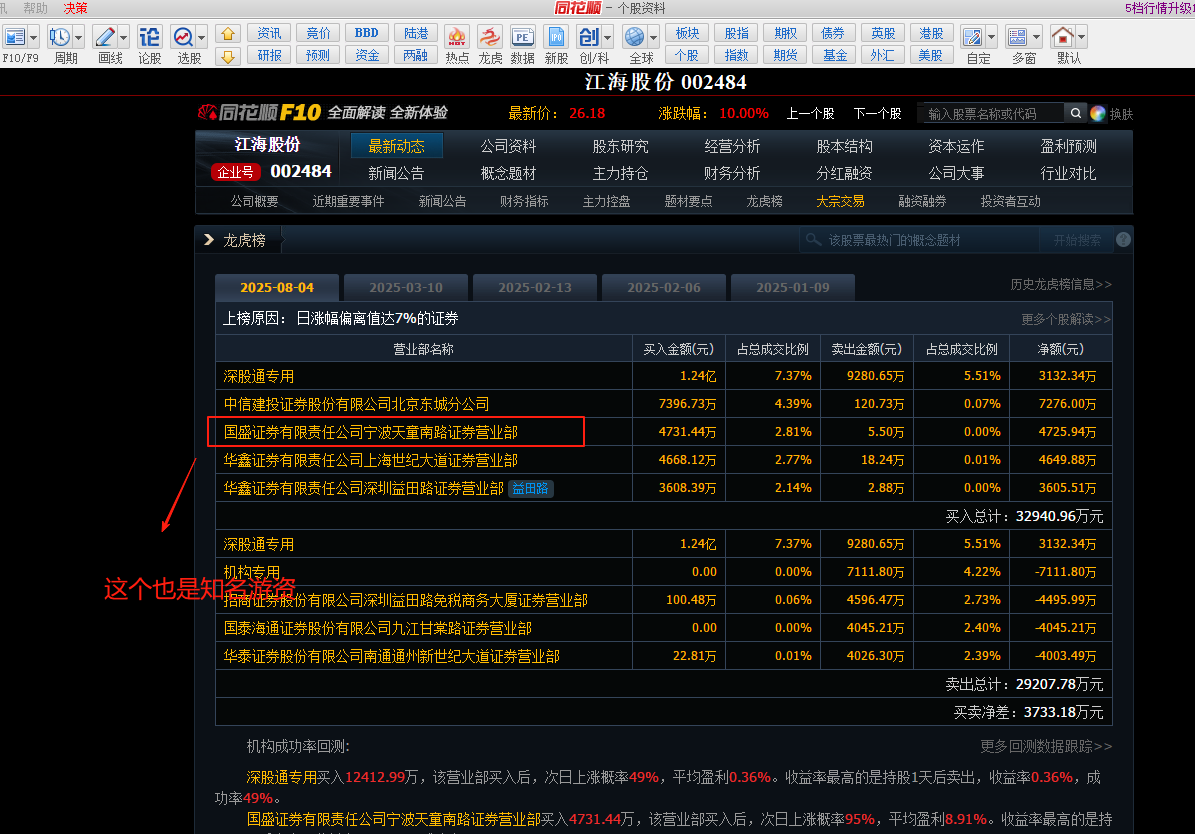
Task: Open 历史龙虎榜信息 link
Action: (x=1061, y=284)
